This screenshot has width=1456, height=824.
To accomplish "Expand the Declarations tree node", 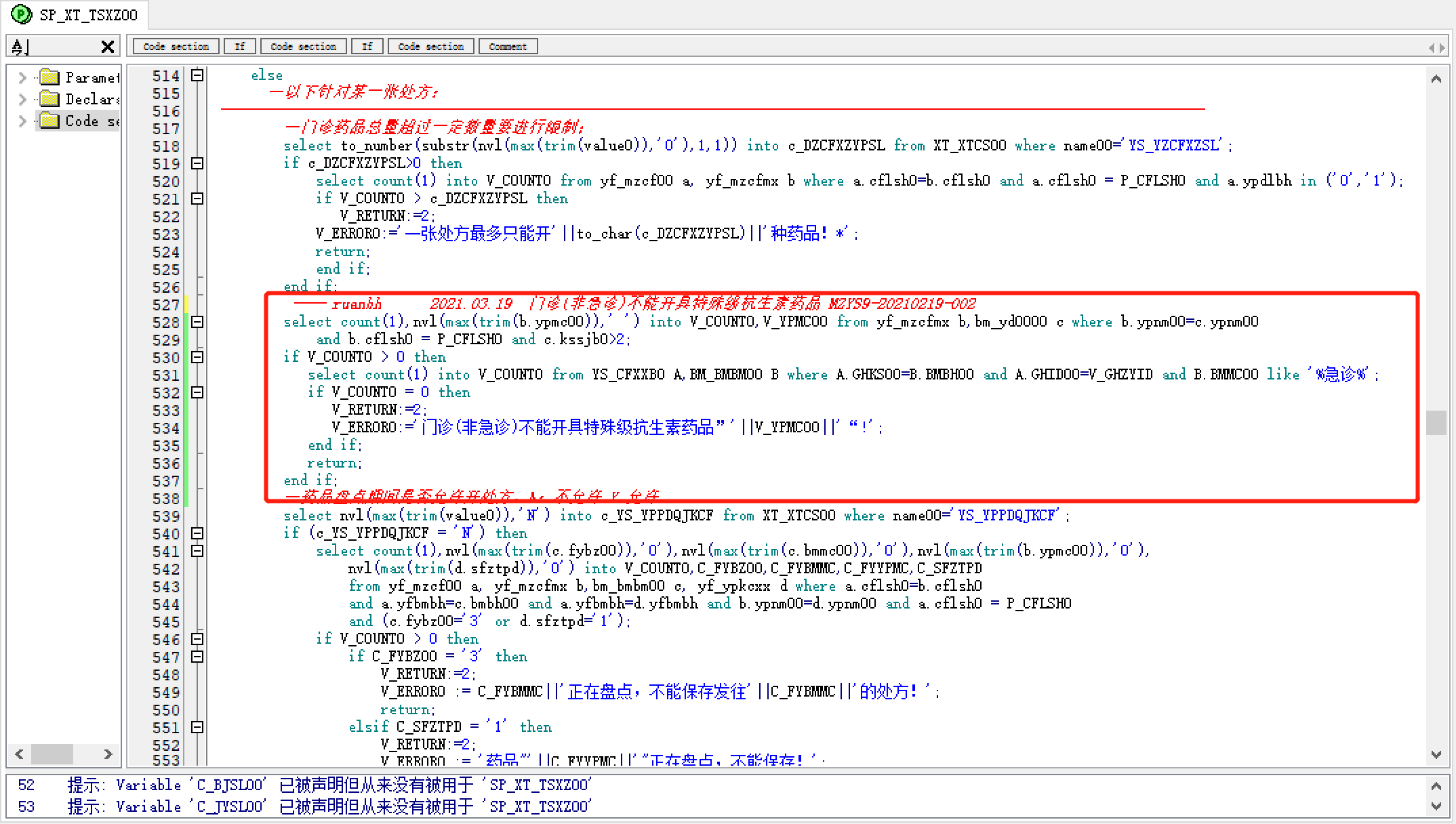I will click(22, 99).
